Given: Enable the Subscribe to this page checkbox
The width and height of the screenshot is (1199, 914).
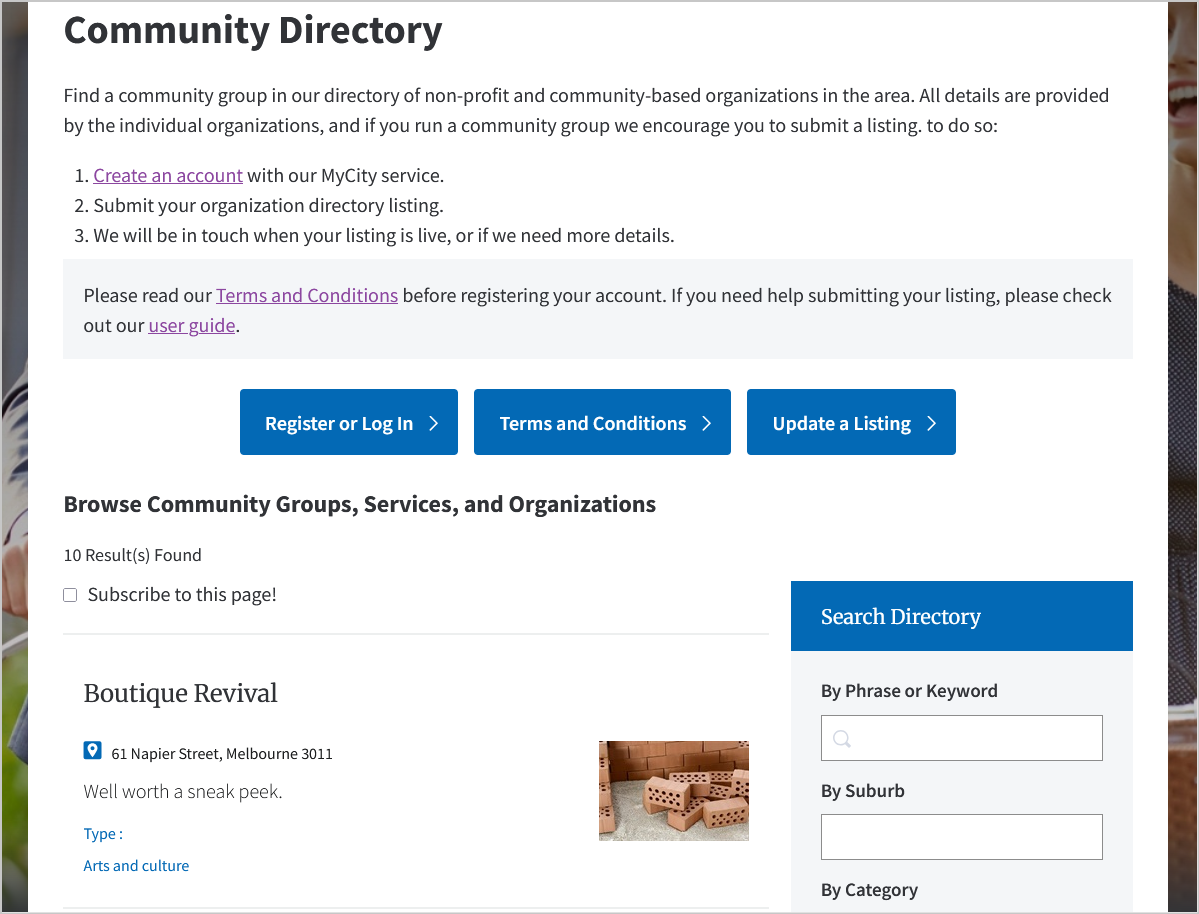Looking at the screenshot, I should [70, 594].
